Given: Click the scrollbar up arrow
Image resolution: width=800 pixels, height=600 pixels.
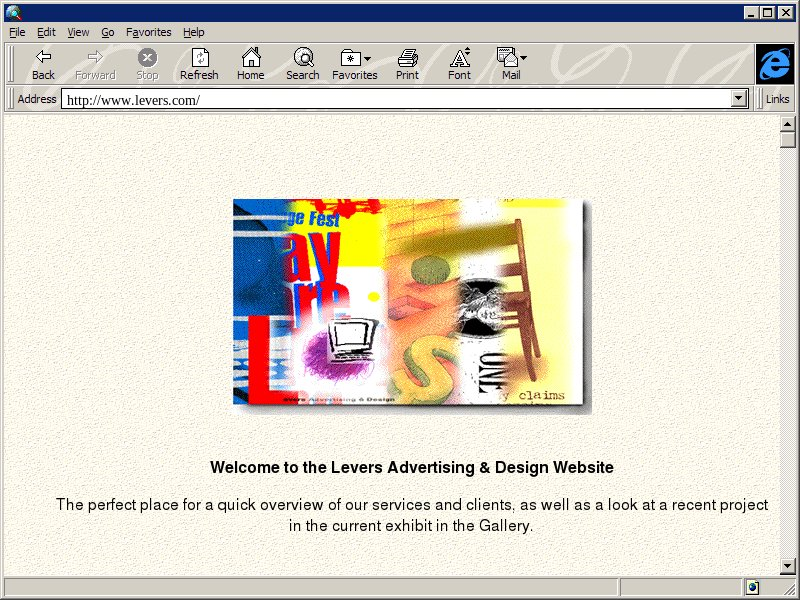Looking at the screenshot, I should [x=788, y=123].
